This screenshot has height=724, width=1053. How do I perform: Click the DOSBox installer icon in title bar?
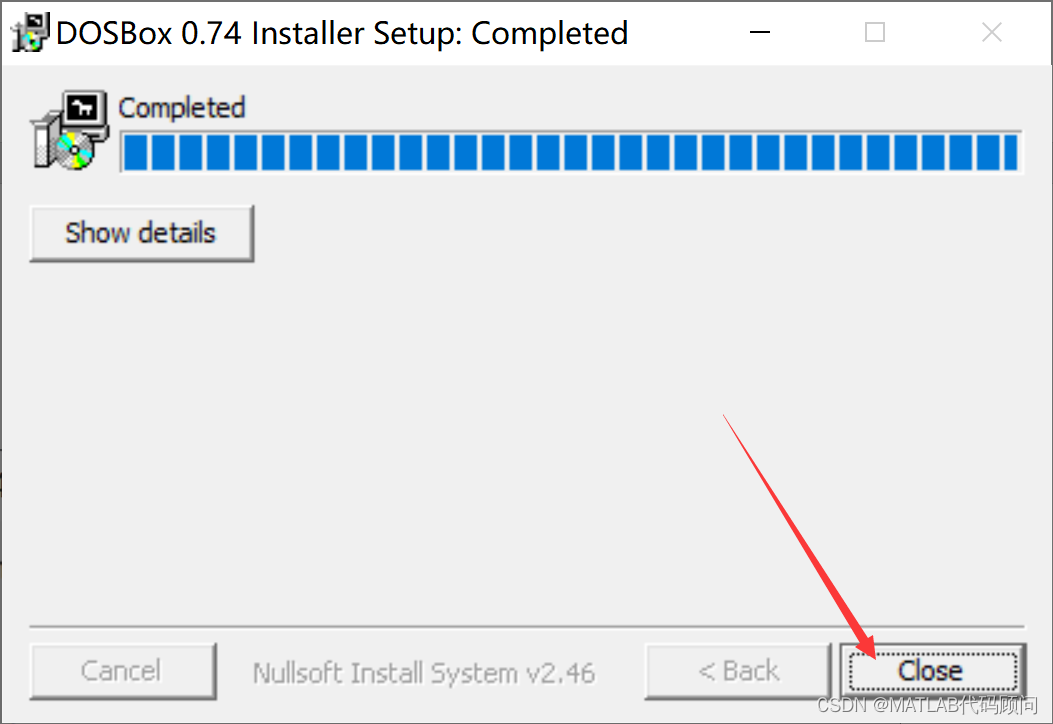pos(28,31)
